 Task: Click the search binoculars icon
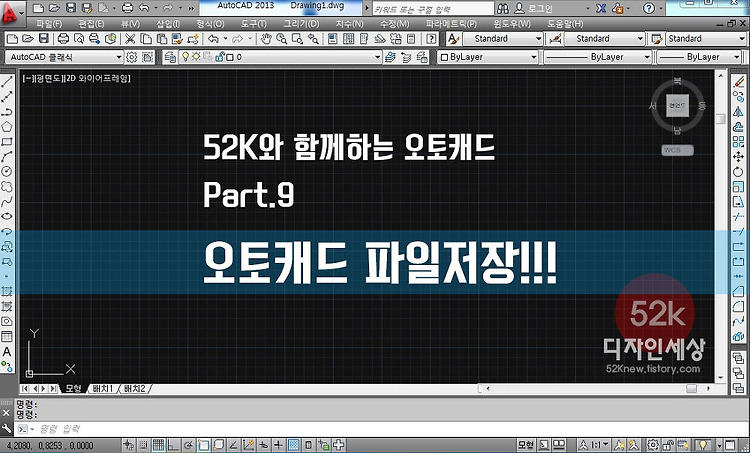pos(503,8)
